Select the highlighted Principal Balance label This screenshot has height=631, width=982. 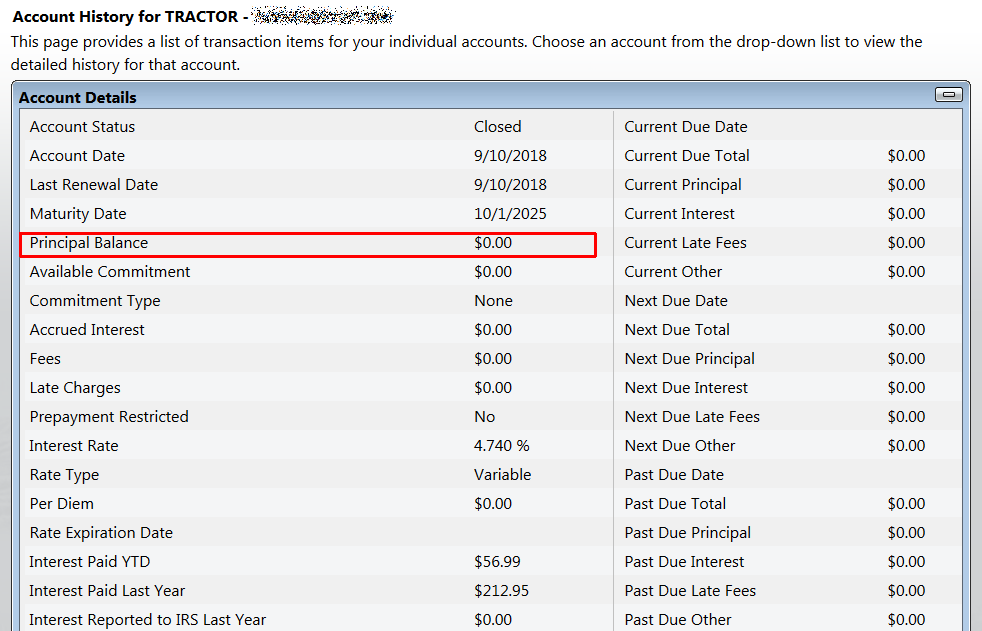click(x=89, y=243)
